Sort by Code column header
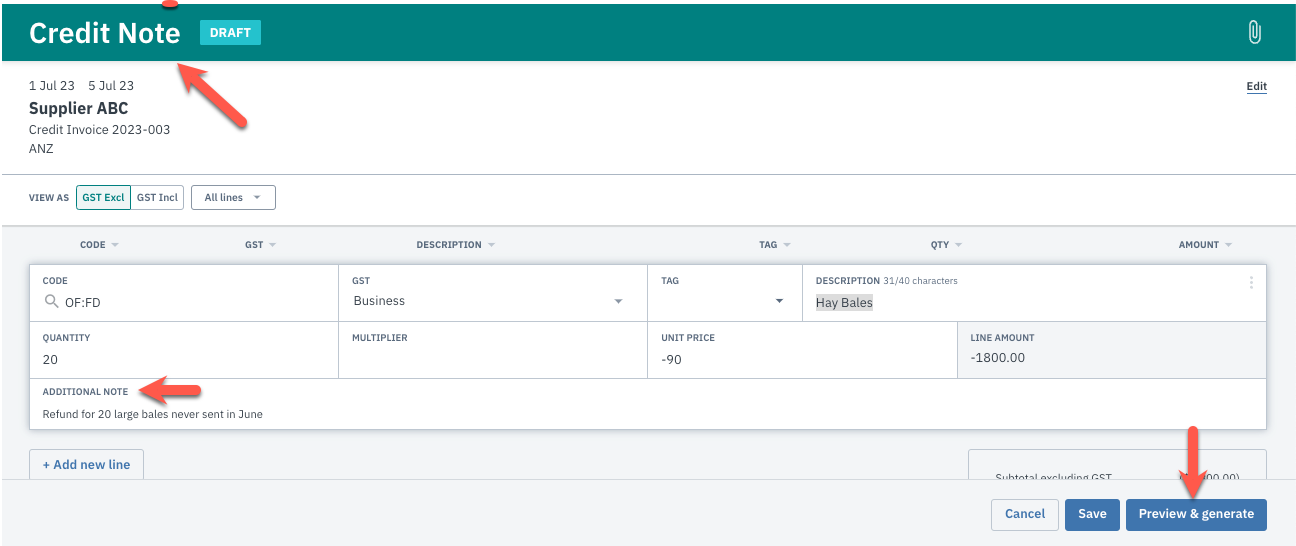The height and width of the screenshot is (546, 1296). pos(98,245)
